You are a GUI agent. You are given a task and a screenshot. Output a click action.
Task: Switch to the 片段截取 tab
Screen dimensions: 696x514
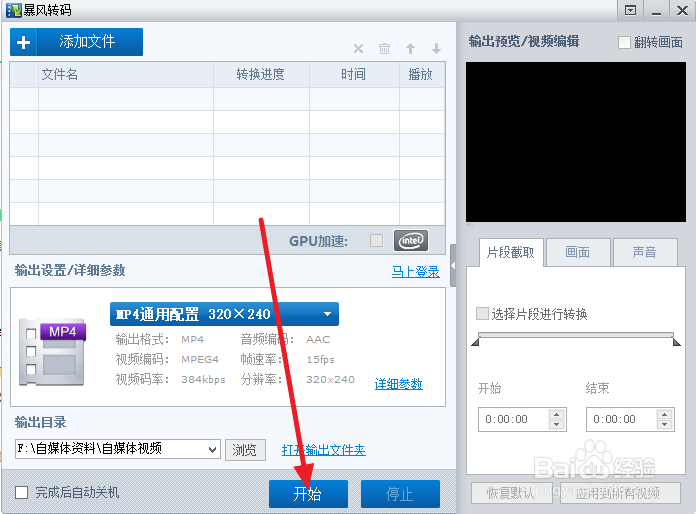[511, 253]
